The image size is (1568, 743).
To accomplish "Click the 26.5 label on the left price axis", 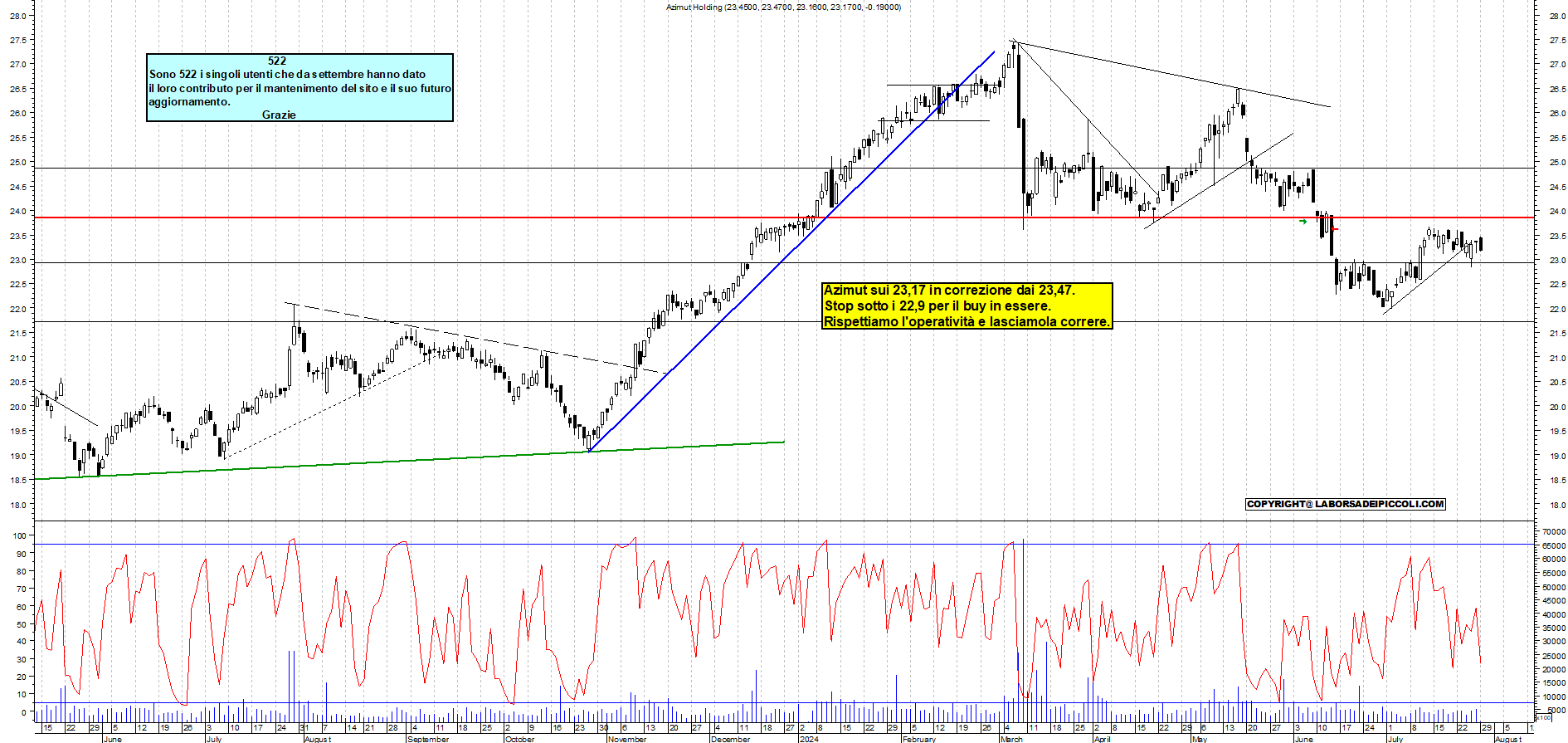I will pyautogui.click(x=18, y=89).
